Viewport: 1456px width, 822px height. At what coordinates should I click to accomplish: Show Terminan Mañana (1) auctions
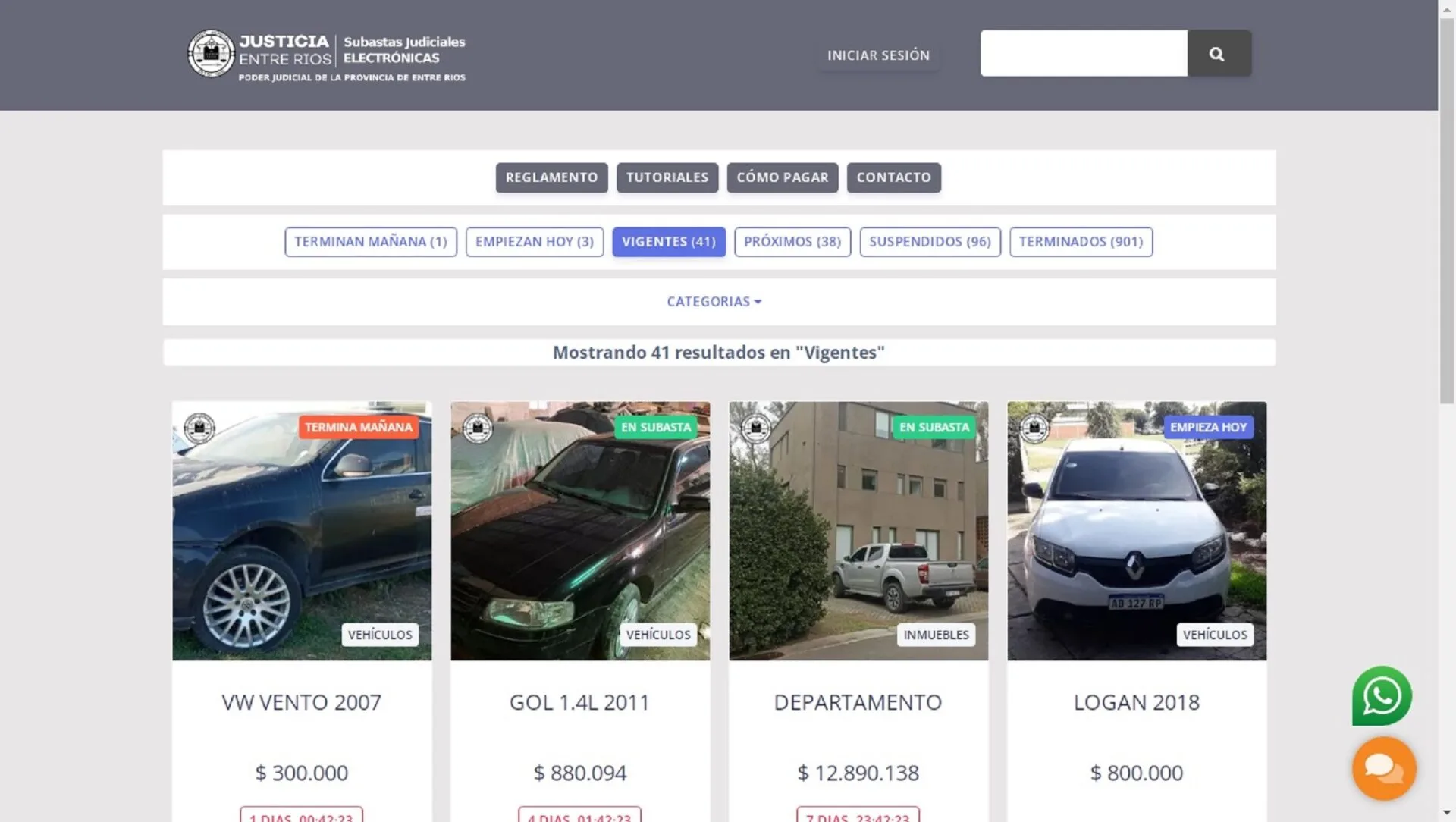coord(370,242)
